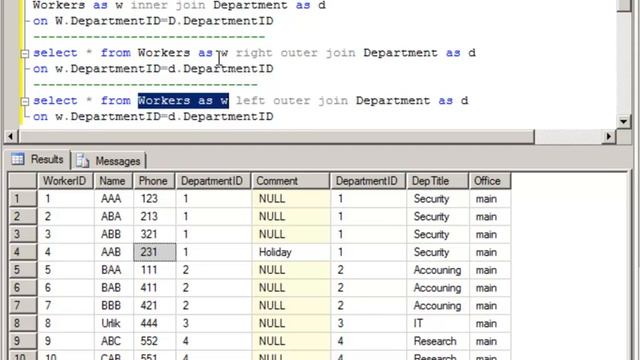Select the Name column header
Image resolution: width=640 pixels, height=360 pixels.
click(x=113, y=181)
